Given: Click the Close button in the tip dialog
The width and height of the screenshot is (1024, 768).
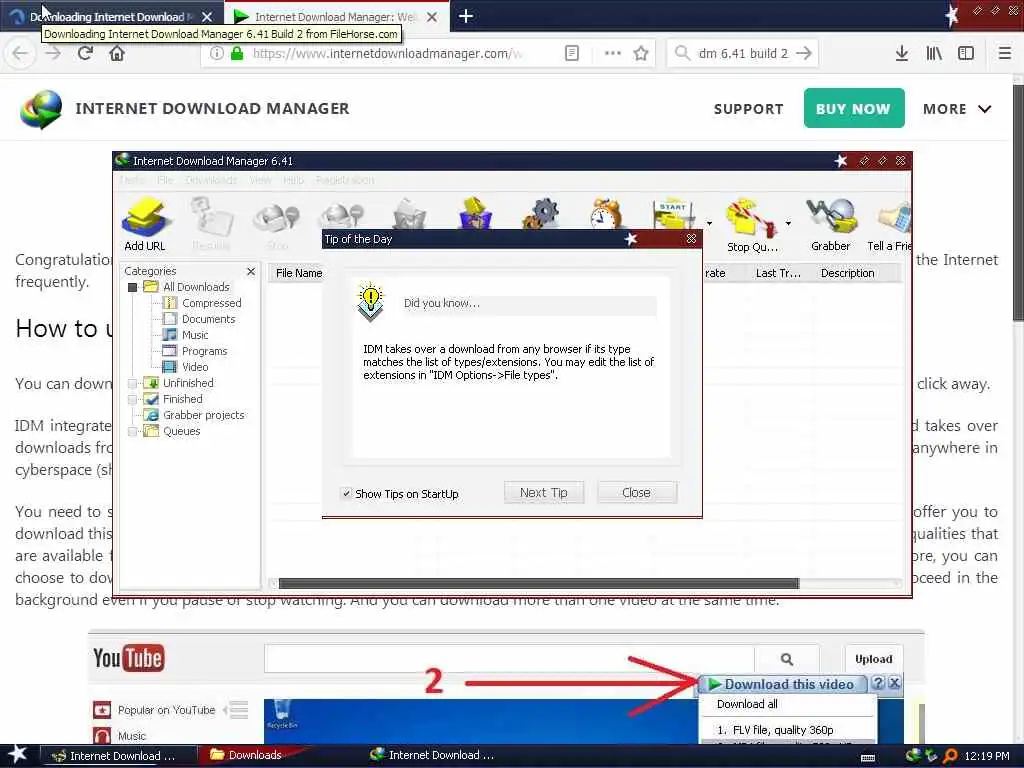Looking at the screenshot, I should coord(636,492).
